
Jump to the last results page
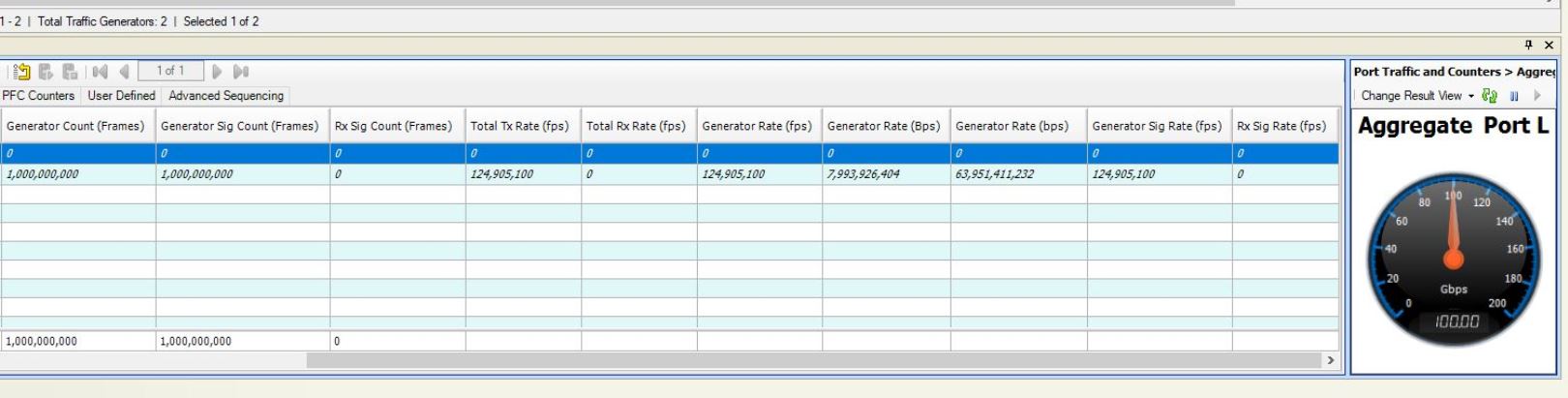[x=241, y=72]
